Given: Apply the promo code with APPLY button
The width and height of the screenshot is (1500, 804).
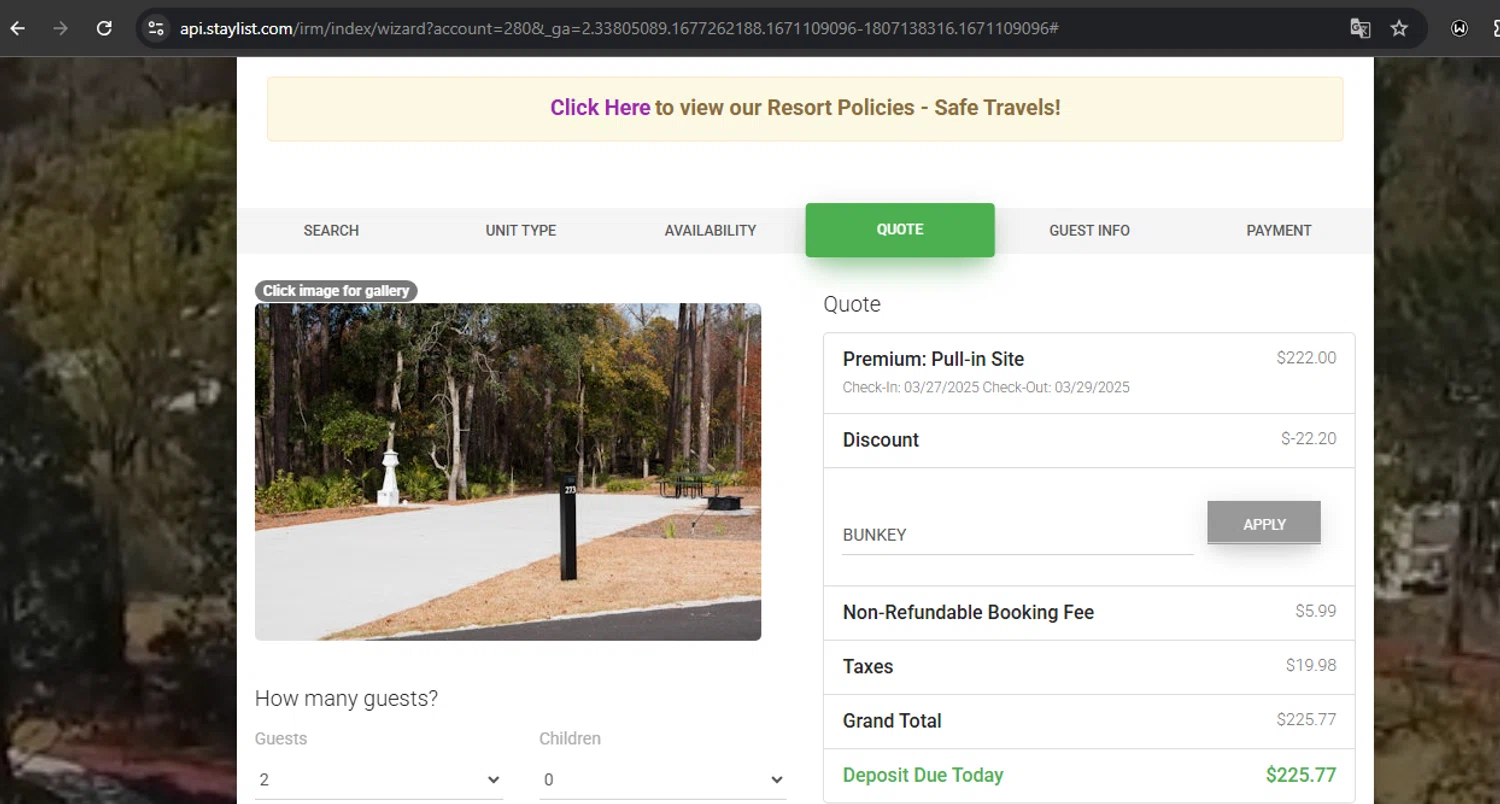Looking at the screenshot, I should (1264, 523).
